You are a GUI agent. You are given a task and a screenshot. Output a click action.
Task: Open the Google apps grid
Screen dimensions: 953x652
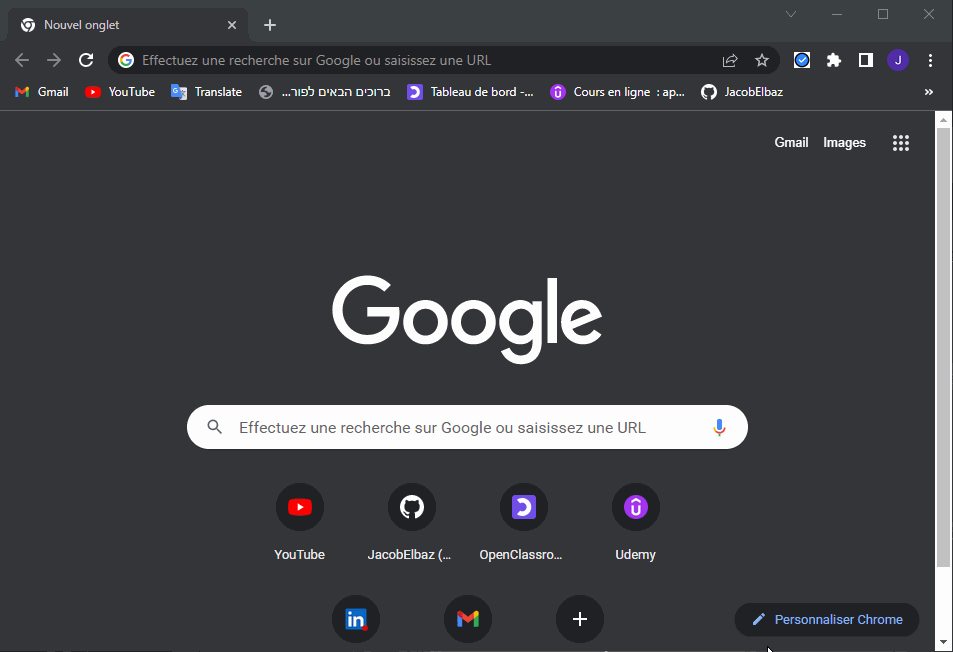point(901,143)
